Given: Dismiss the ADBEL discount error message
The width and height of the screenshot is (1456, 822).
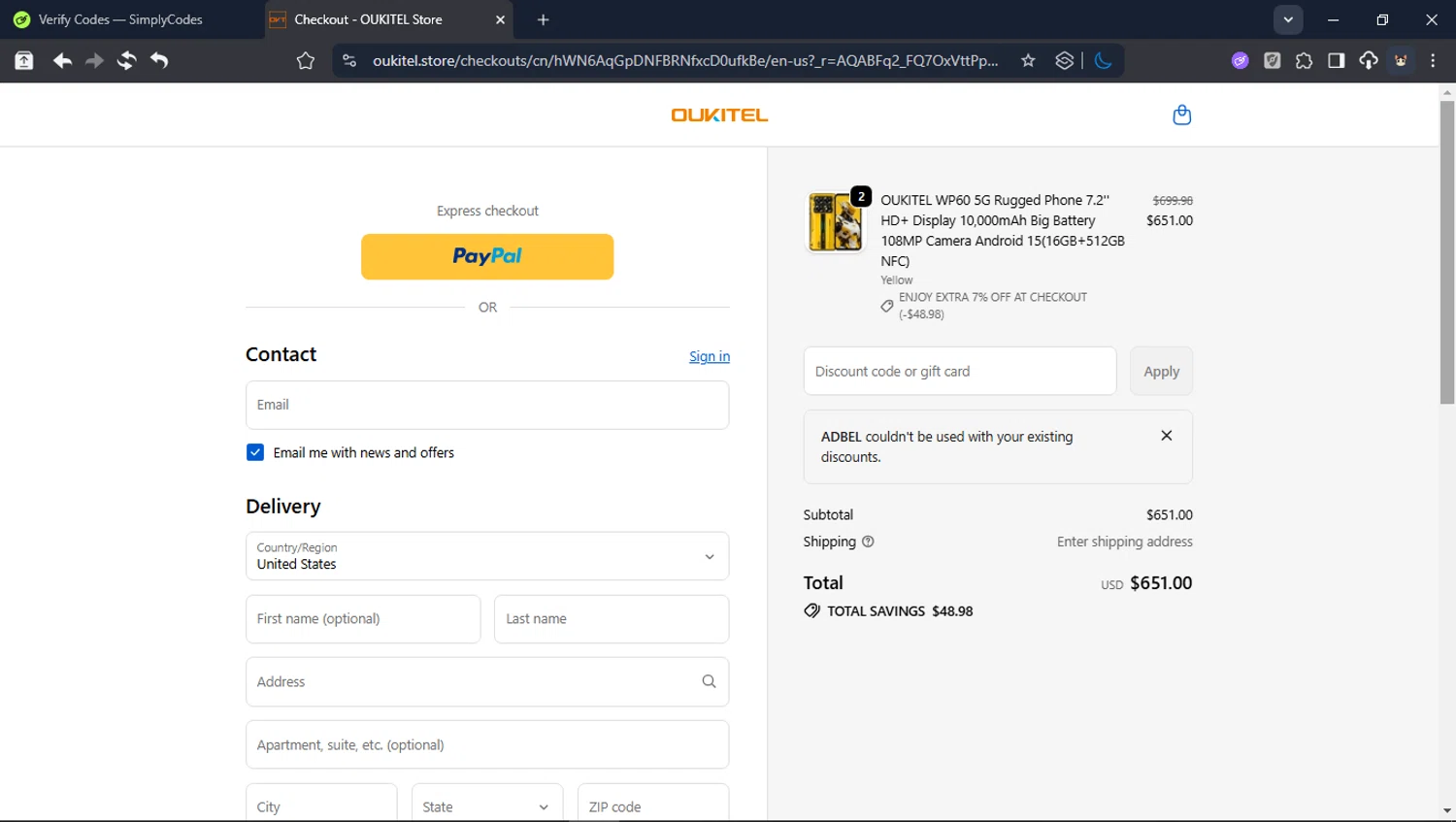Looking at the screenshot, I should (x=1167, y=436).
